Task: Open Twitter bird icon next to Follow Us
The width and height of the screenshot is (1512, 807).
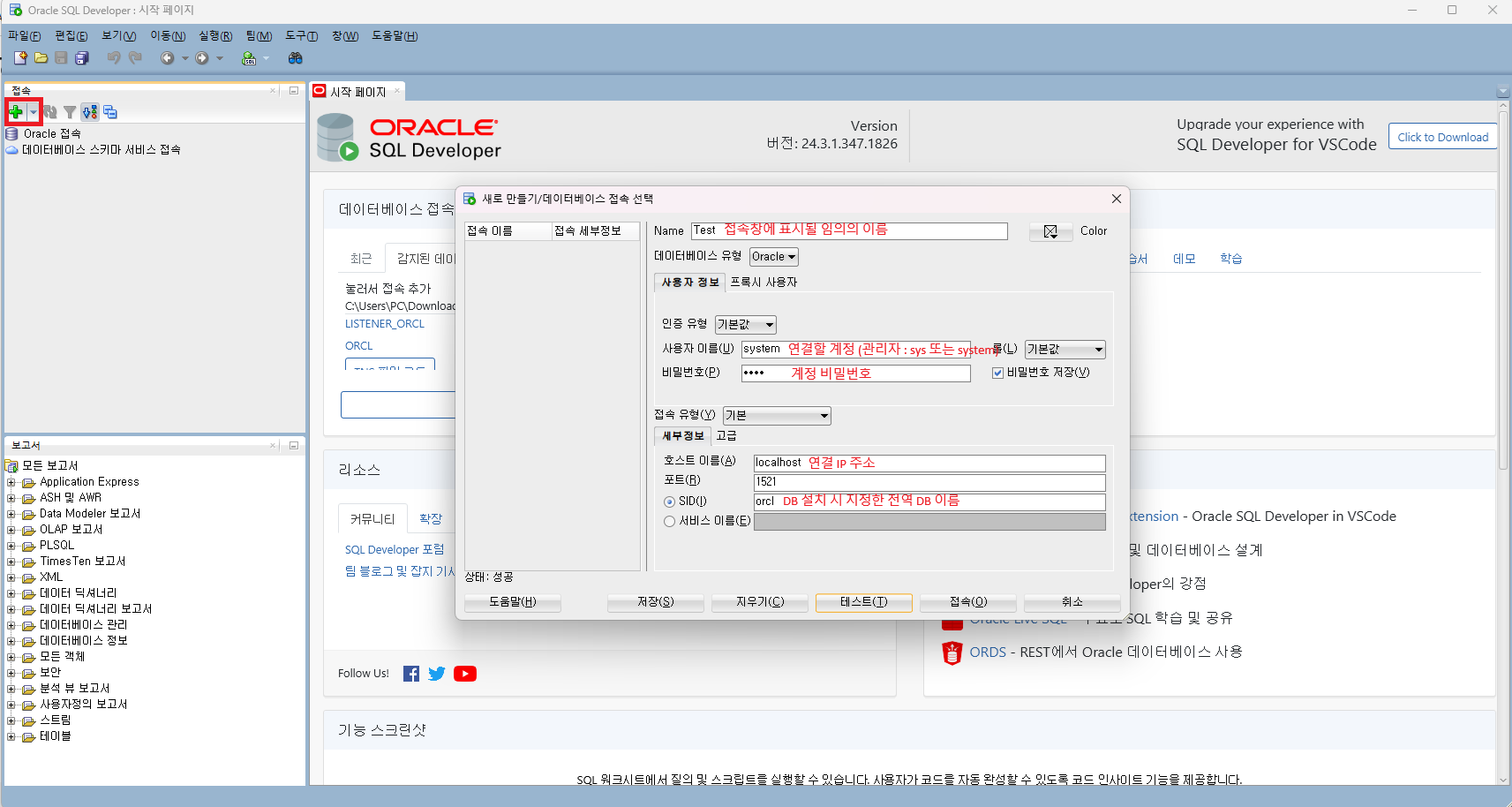Action: [437, 674]
